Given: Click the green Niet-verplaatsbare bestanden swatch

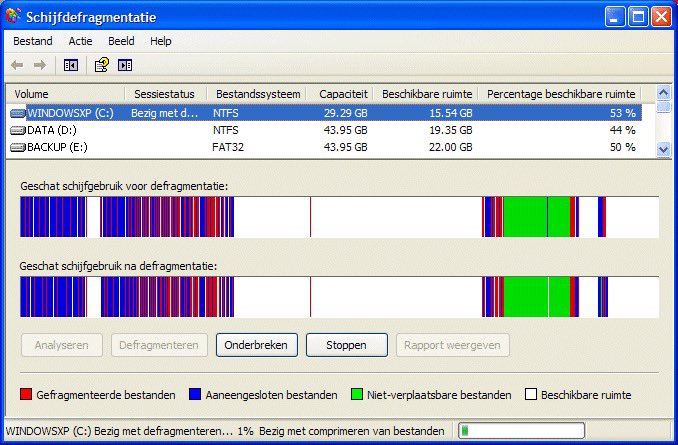Looking at the screenshot, I should click(357, 394).
